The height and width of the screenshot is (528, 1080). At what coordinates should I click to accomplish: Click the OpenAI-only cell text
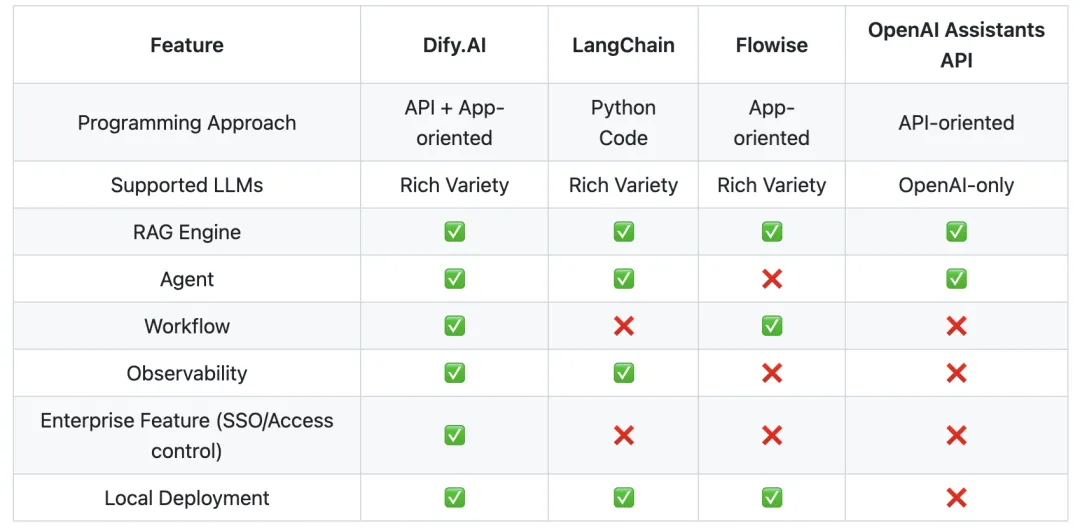pos(956,185)
